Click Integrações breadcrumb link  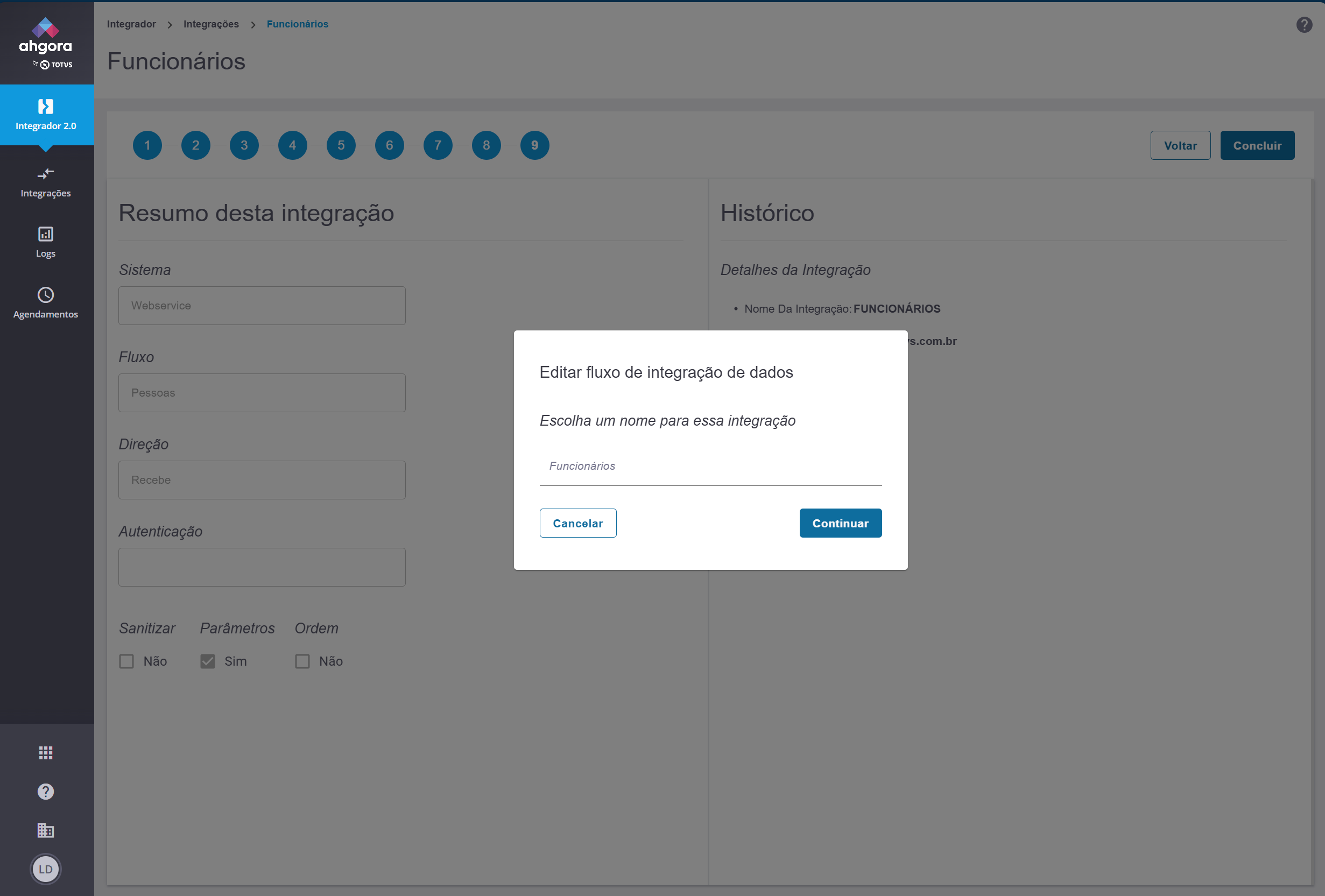(x=211, y=24)
